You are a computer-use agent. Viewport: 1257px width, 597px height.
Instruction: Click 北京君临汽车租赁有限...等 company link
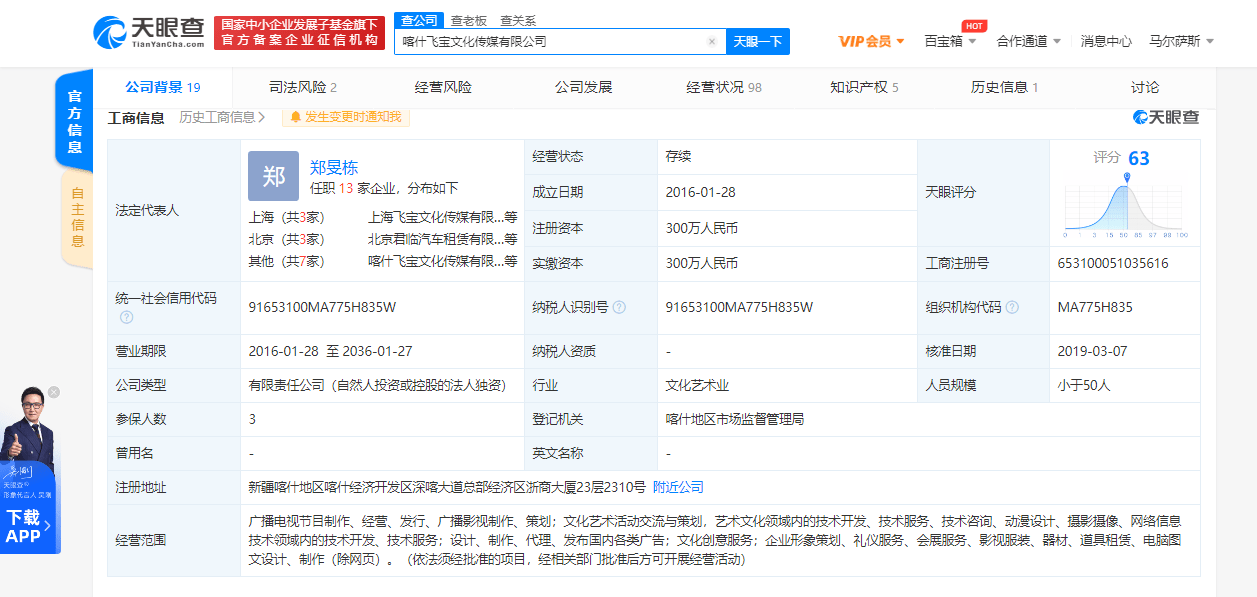[442, 239]
